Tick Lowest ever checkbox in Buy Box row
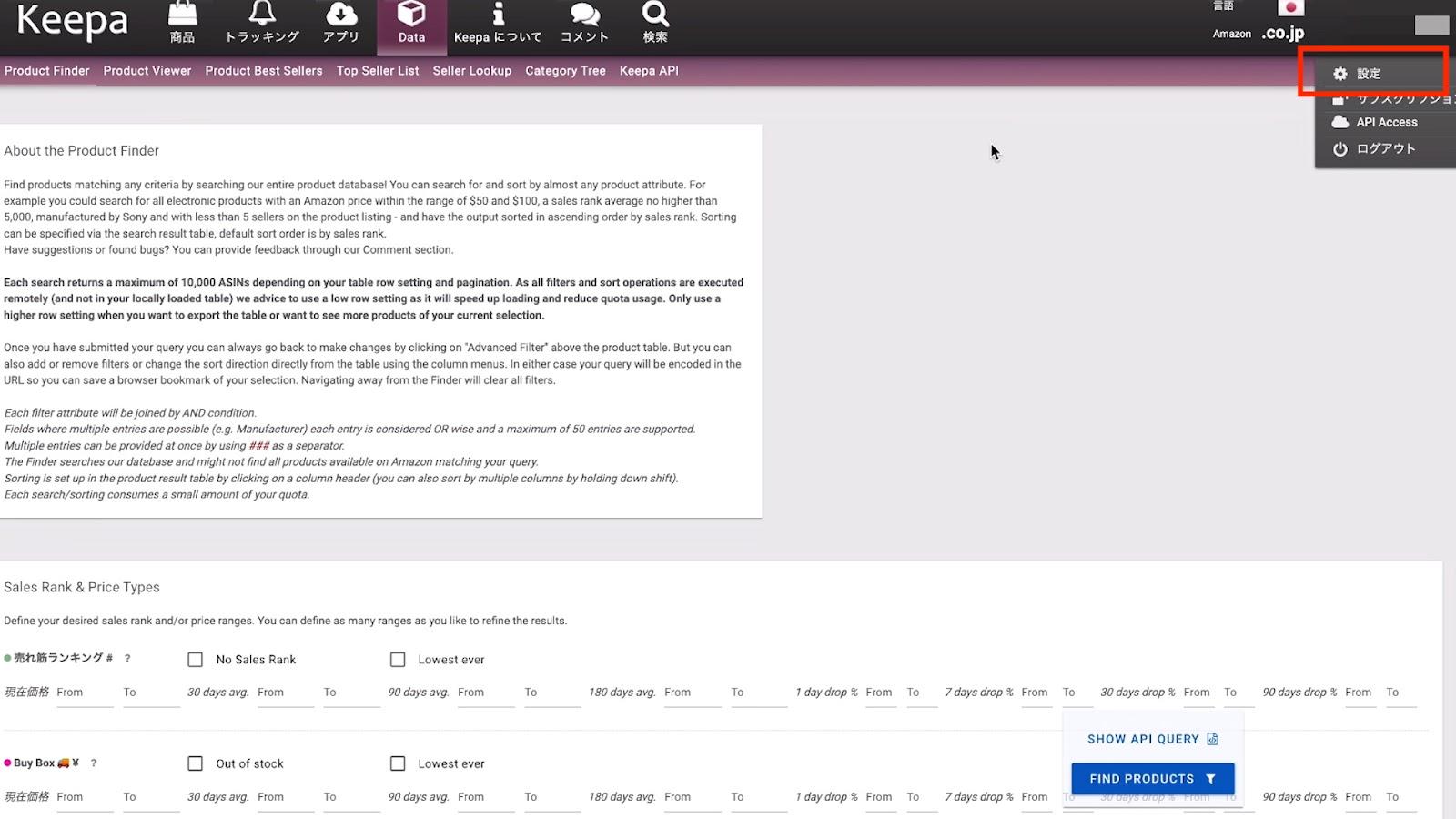1456x819 pixels. (398, 763)
